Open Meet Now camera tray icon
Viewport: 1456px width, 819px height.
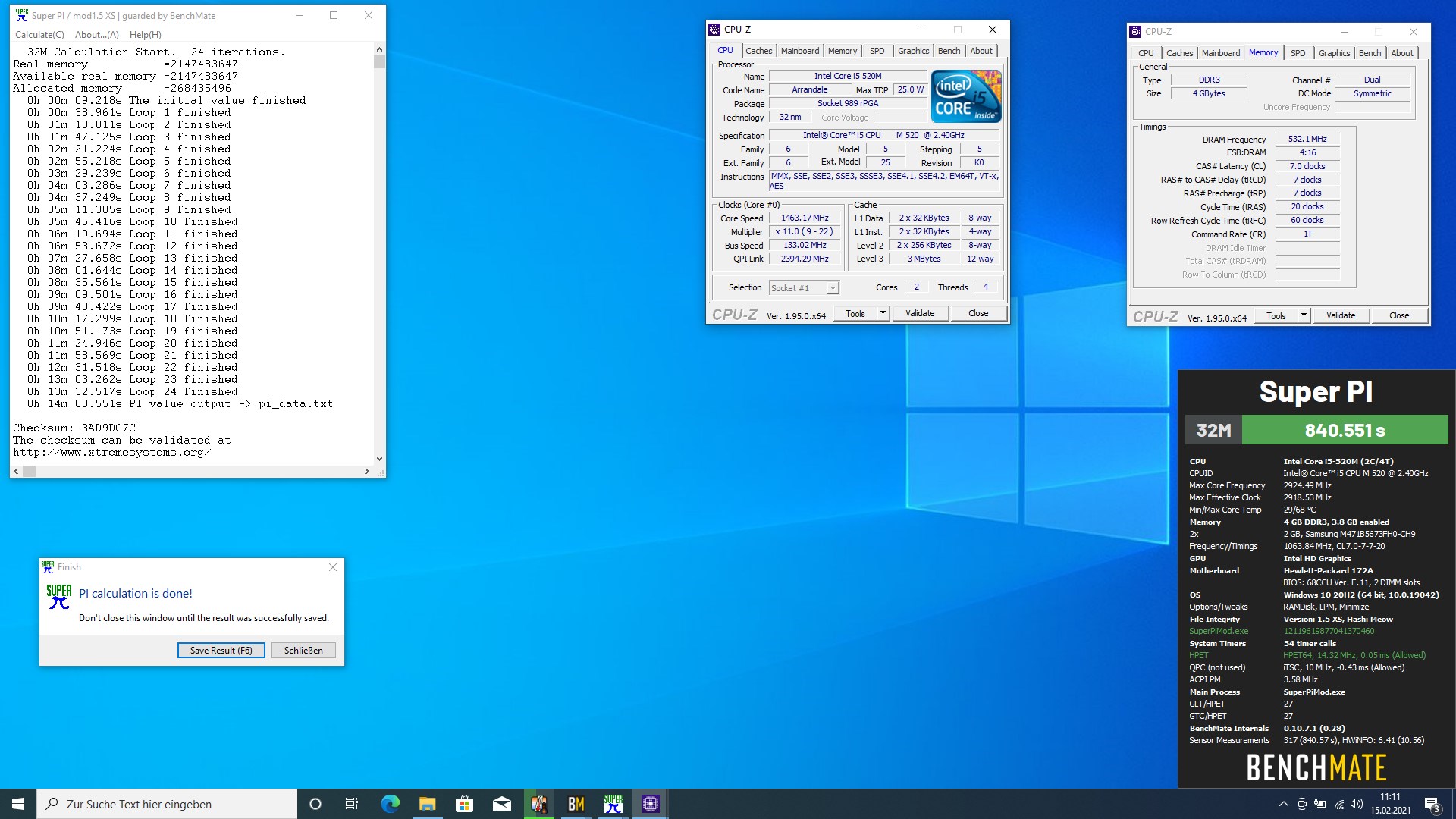point(1302,804)
